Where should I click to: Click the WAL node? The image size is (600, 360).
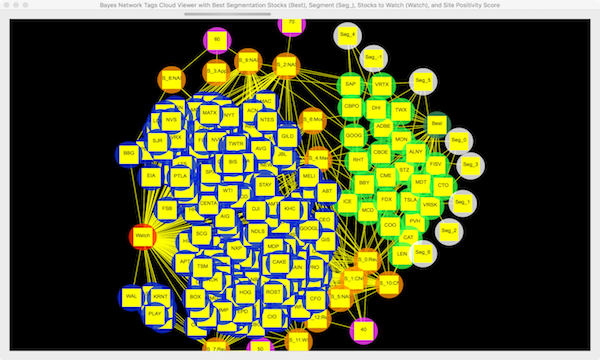(x=131, y=297)
